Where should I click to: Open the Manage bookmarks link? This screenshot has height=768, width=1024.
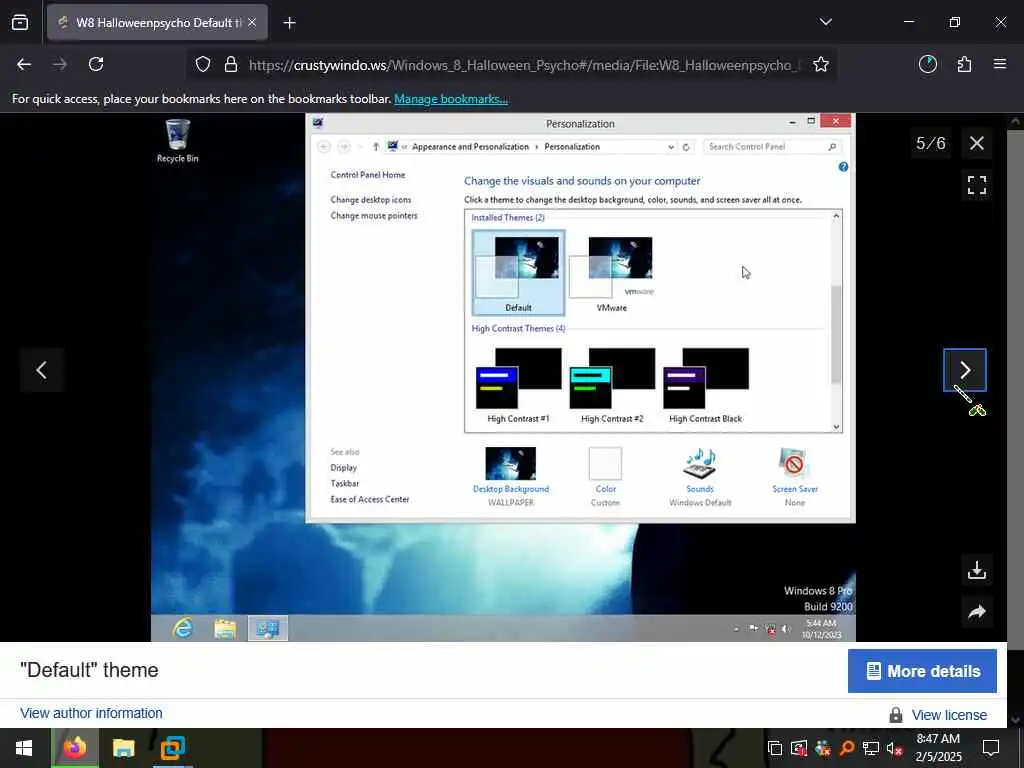pyautogui.click(x=451, y=99)
